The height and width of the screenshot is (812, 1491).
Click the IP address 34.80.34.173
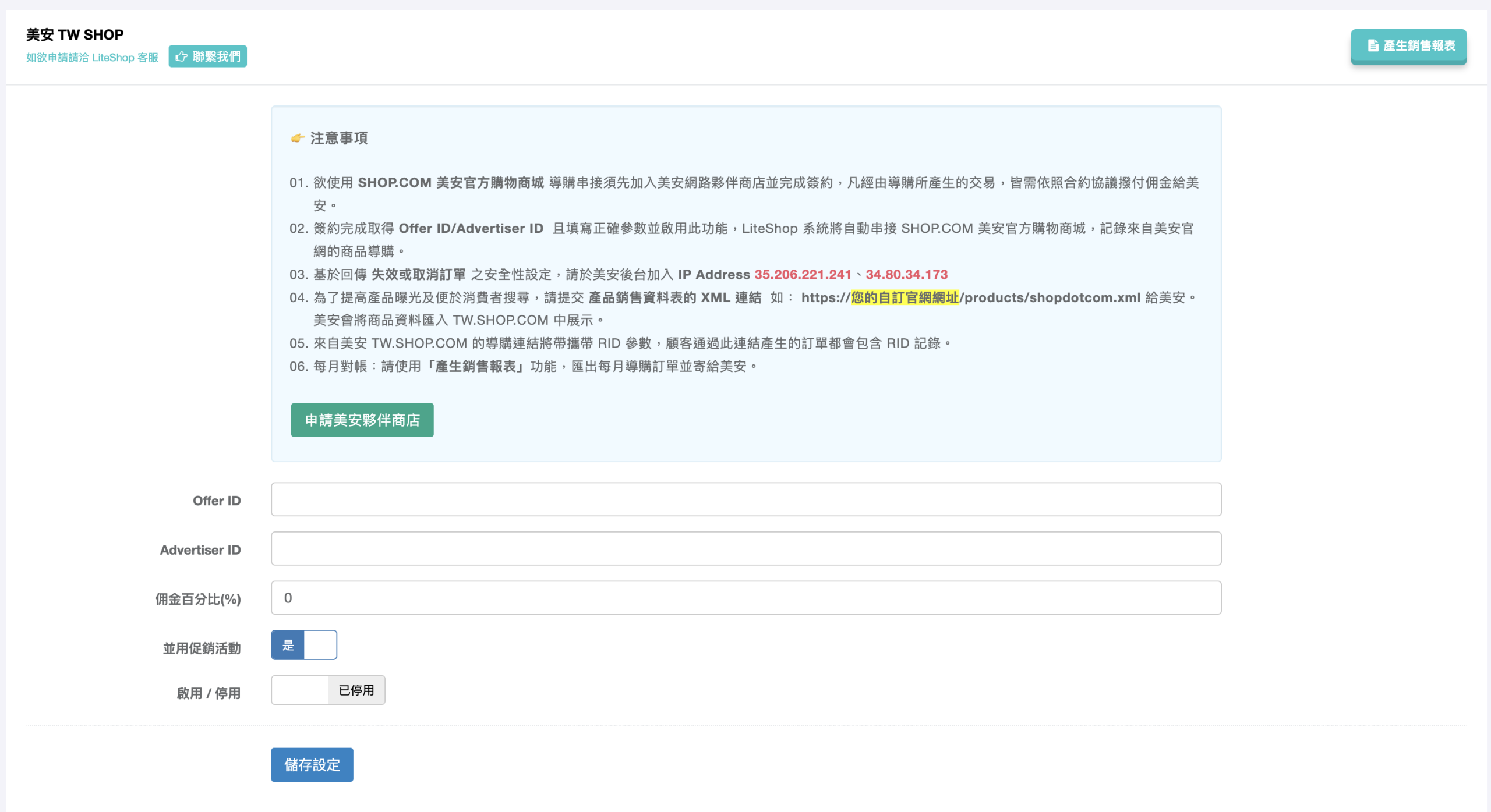click(x=906, y=274)
